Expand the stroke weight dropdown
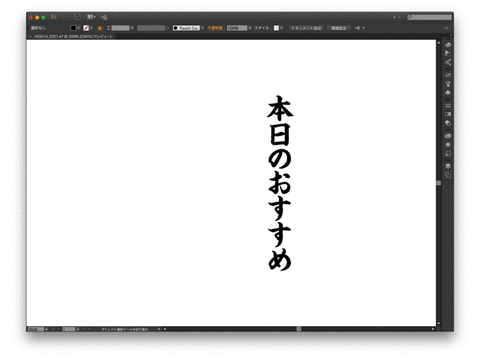Image resolution: width=480 pixels, height=360 pixels. 132,28
